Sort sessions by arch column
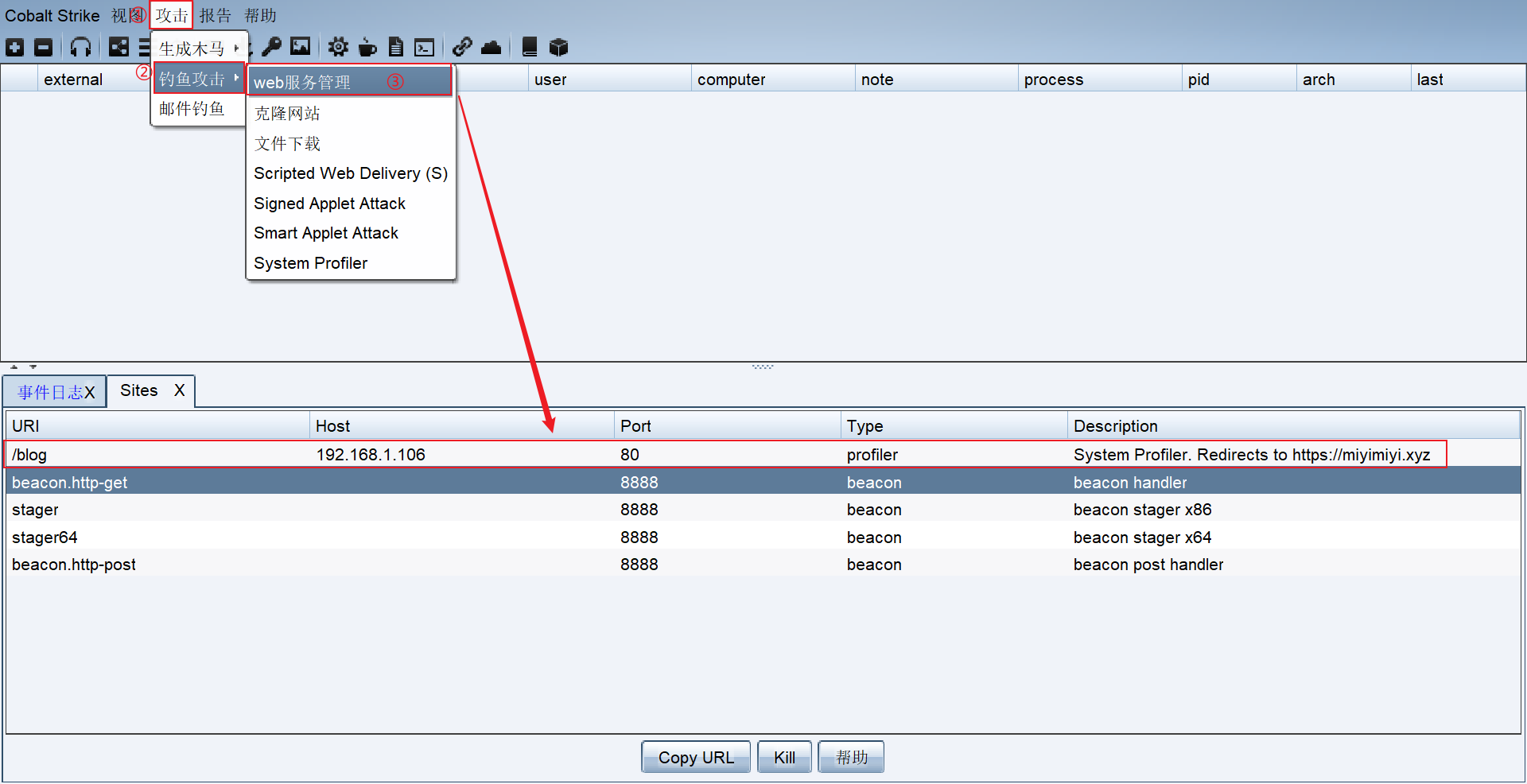Screen dimensions: 1527x784 pos(1354,80)
